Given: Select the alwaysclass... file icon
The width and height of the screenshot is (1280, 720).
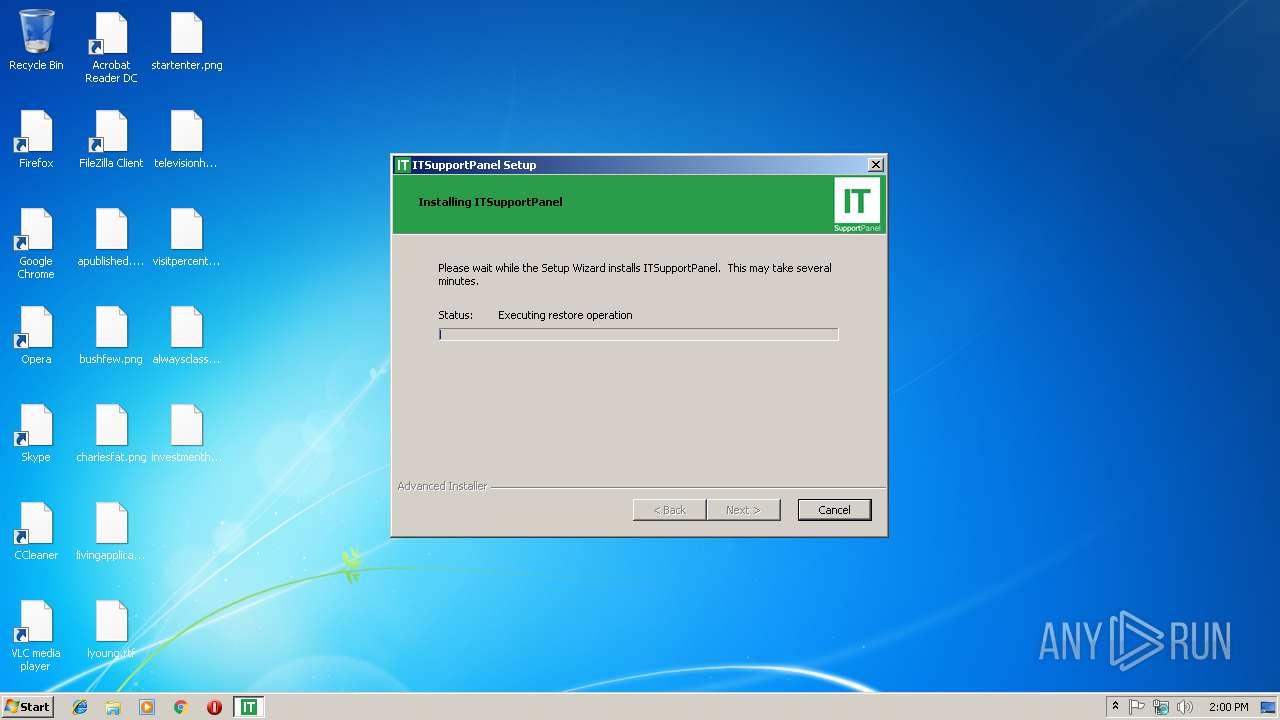Looking at the screenshot, I should click(187, 335).
